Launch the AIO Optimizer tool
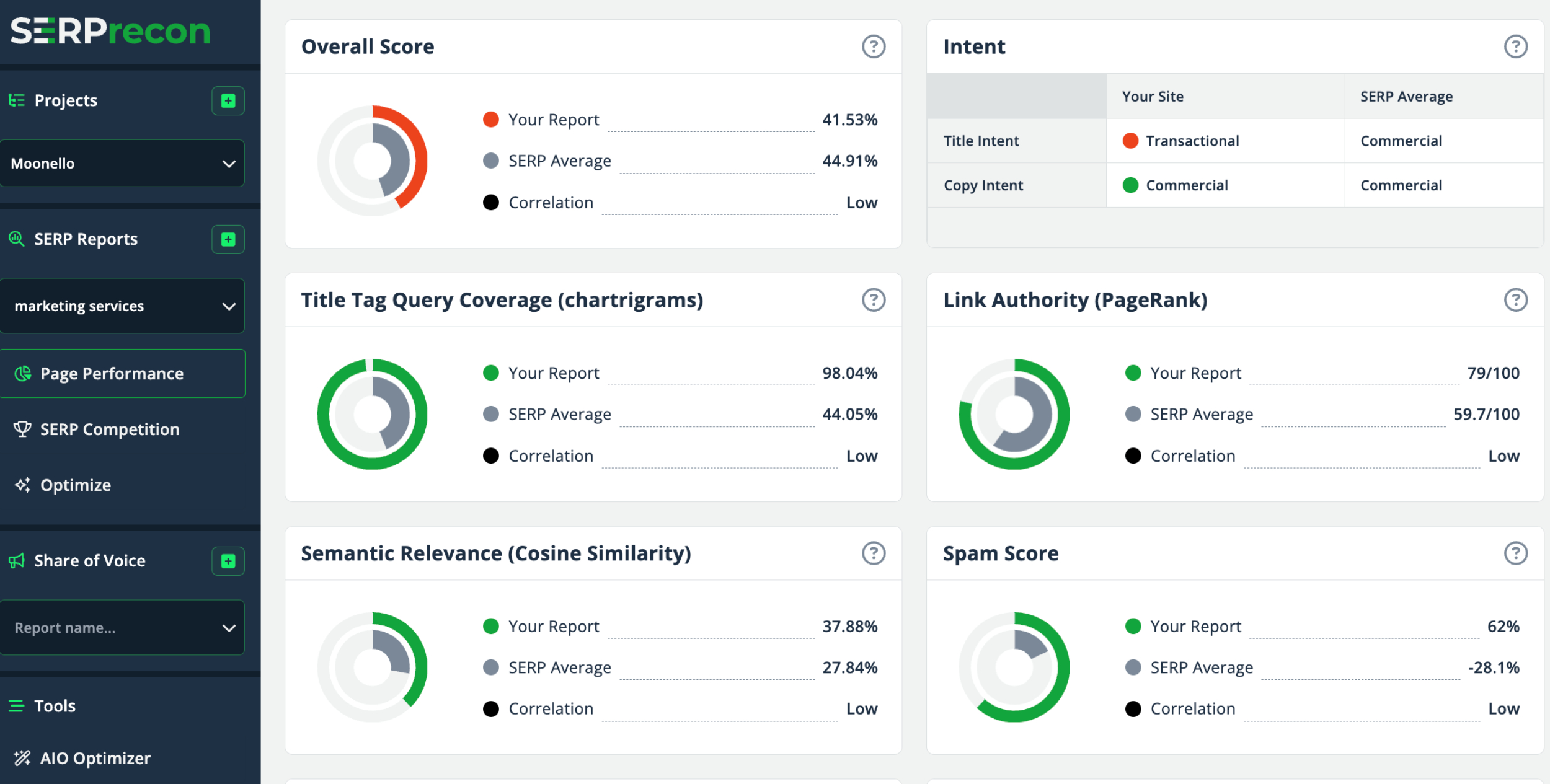Screen dimensions: 1550x784 click(x=95, y=759)
